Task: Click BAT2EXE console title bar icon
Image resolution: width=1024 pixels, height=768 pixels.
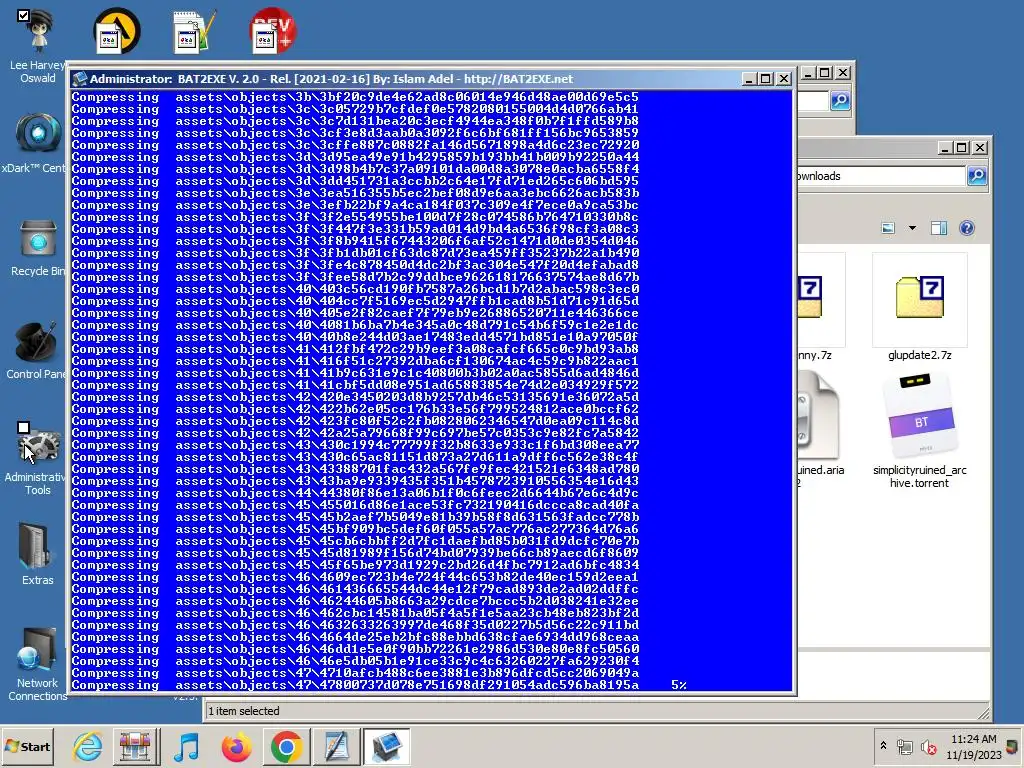Action: point(80,79)
